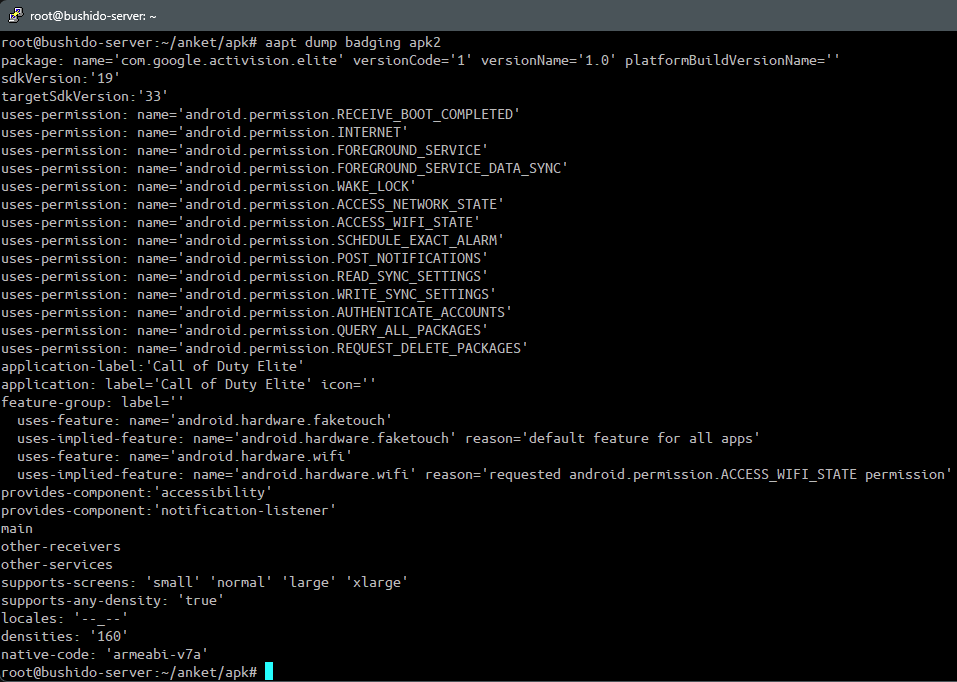The height and width of the screenshot is (682, 957).
Task: Click the PuTTY icon in the title bar
Action: pyautogui.click(x=15, y=15)
